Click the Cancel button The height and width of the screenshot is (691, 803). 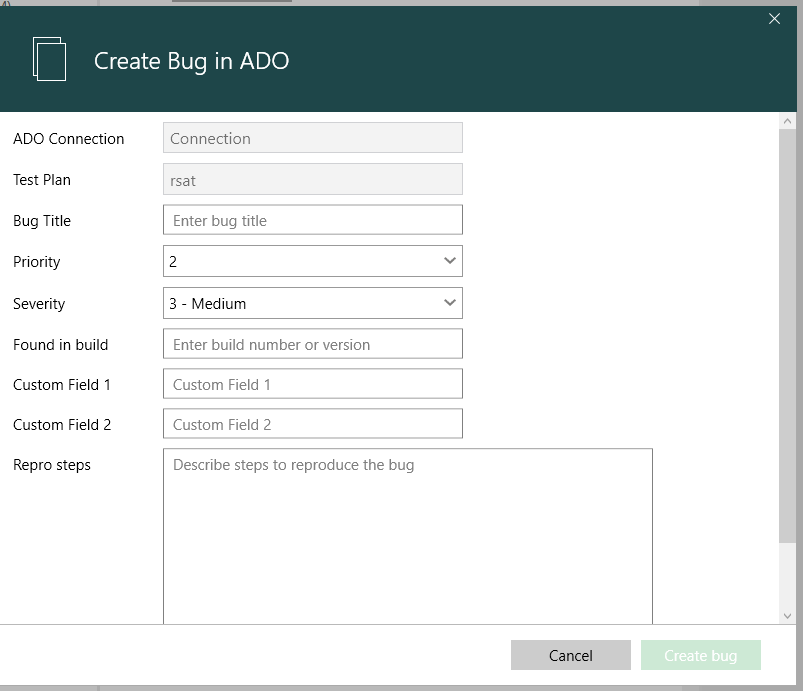pos(570,655)
